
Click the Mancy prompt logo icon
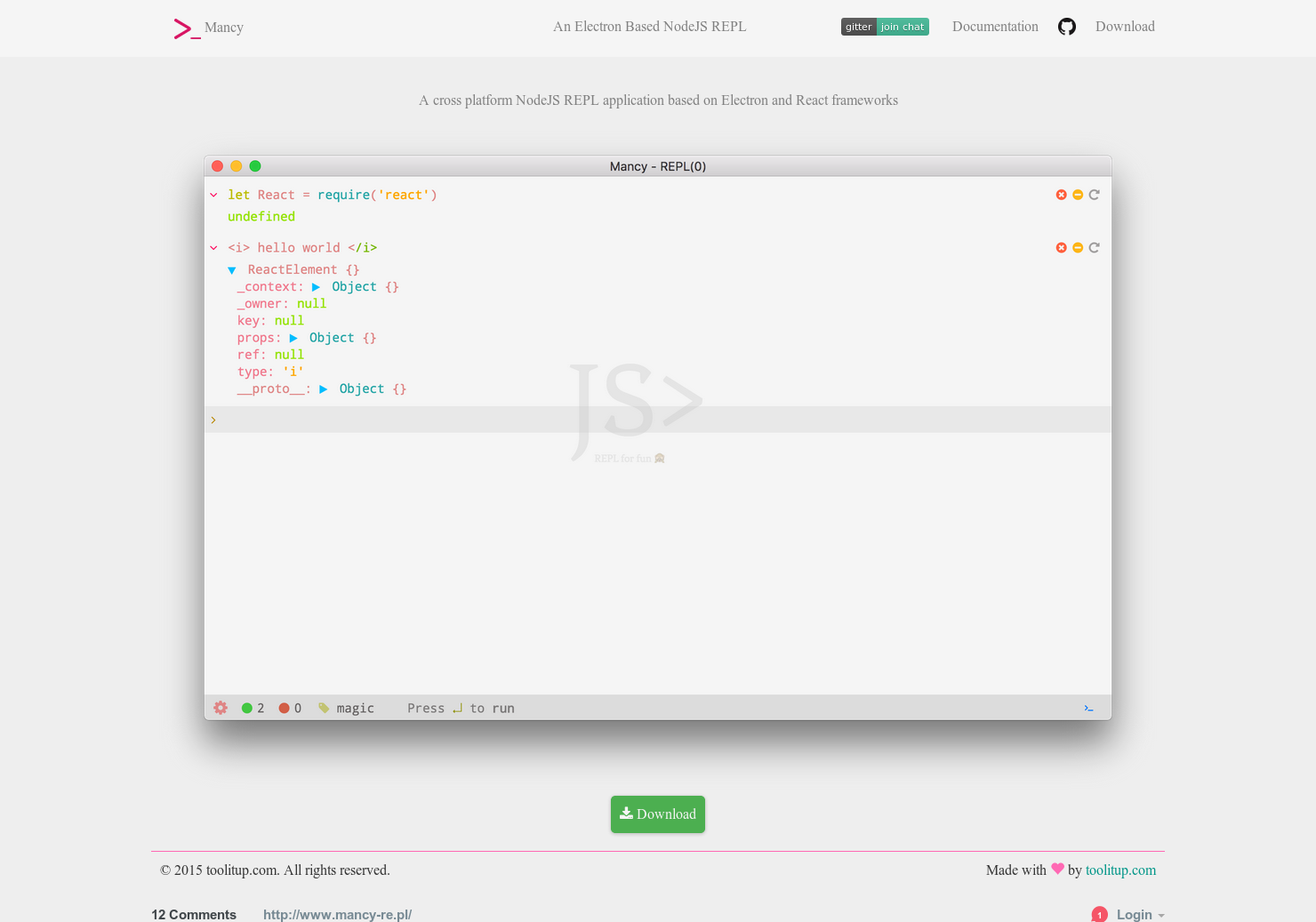(187, 28)
